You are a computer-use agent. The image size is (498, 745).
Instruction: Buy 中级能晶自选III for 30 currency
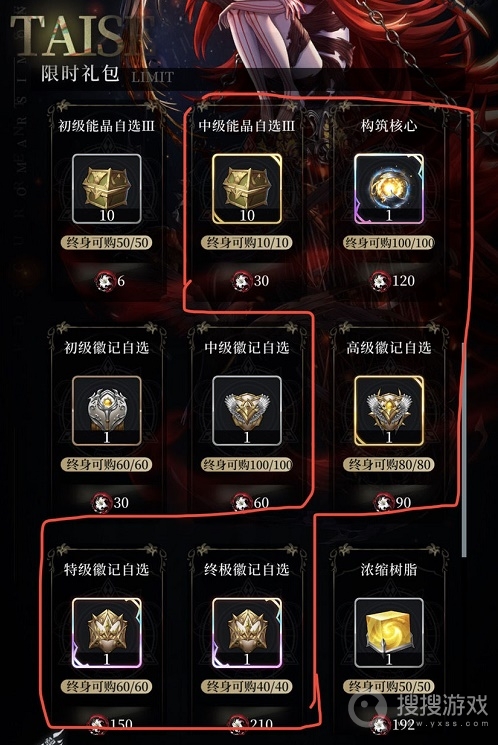[251, 281]
